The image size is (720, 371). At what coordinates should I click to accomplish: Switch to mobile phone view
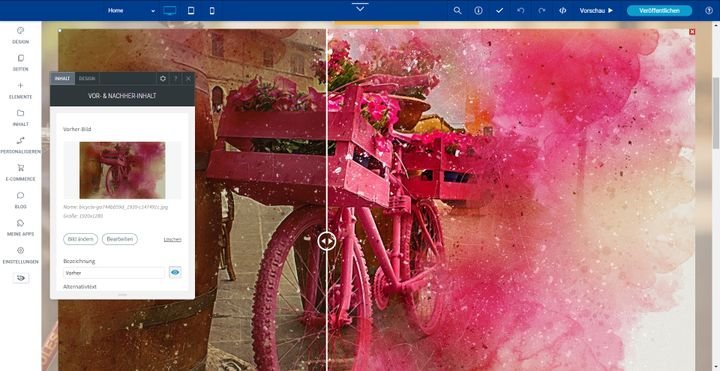(x=212, y=11)
